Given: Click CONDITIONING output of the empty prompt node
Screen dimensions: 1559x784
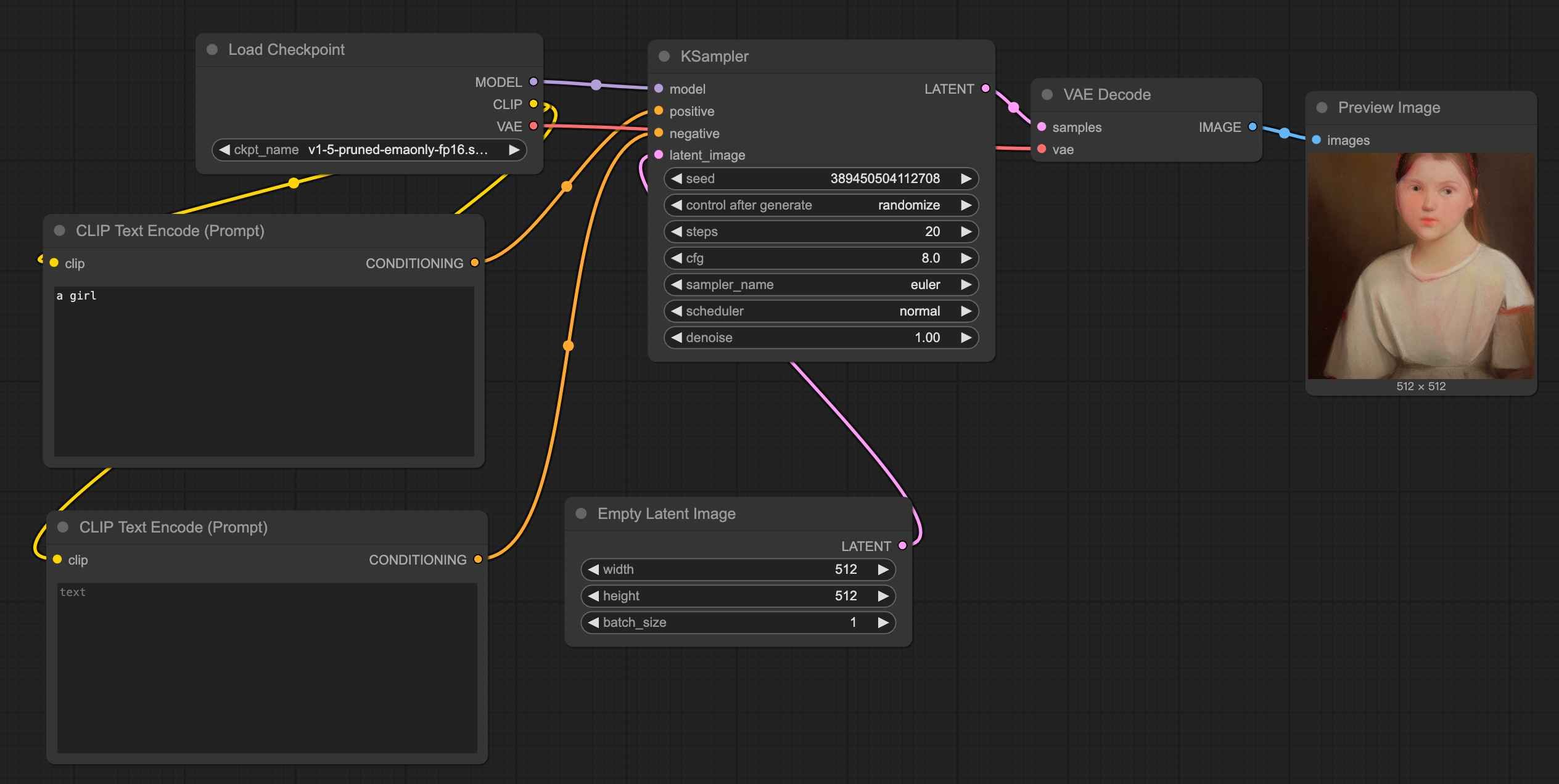Looking at the screenshot, I should 478,559.
